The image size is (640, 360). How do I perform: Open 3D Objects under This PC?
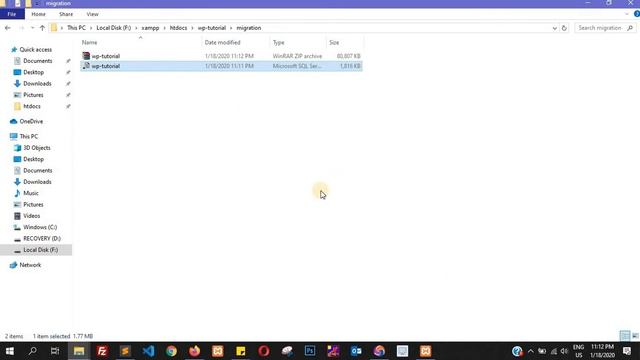point(37,148)
